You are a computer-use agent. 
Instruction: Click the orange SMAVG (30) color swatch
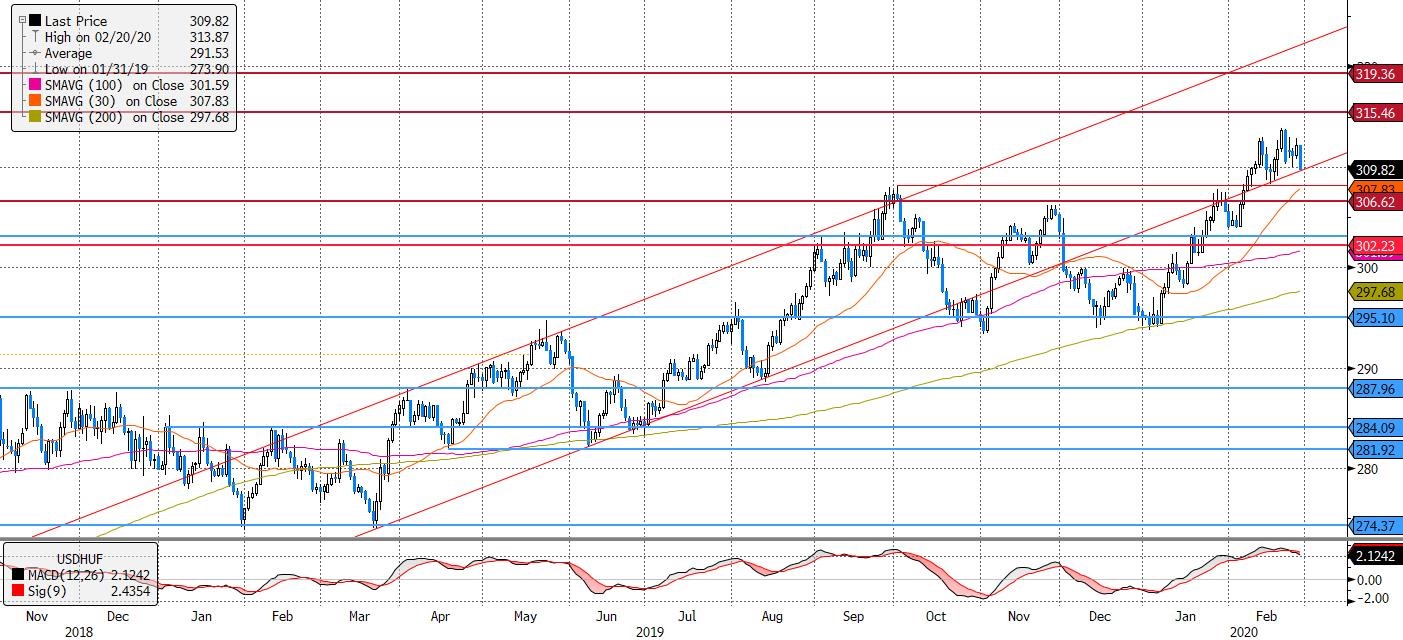click(35, 101)
